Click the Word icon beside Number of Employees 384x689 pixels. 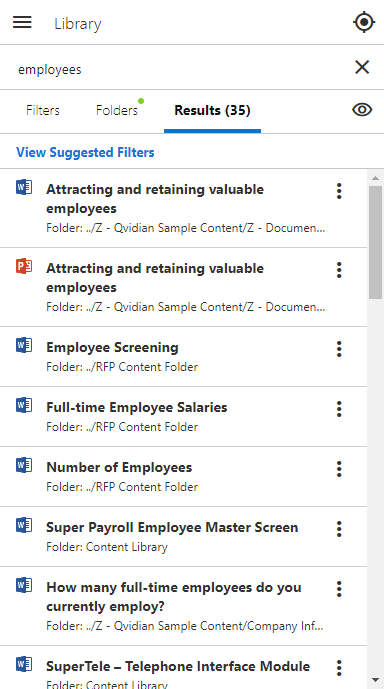tap(24, 465)
